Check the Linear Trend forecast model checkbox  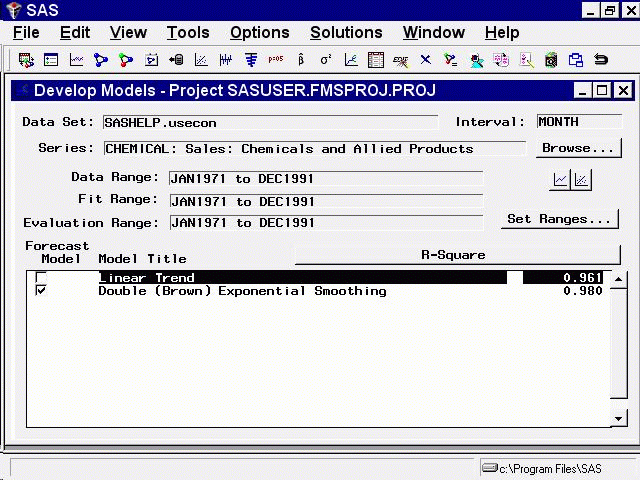click(x=41, y=278)
